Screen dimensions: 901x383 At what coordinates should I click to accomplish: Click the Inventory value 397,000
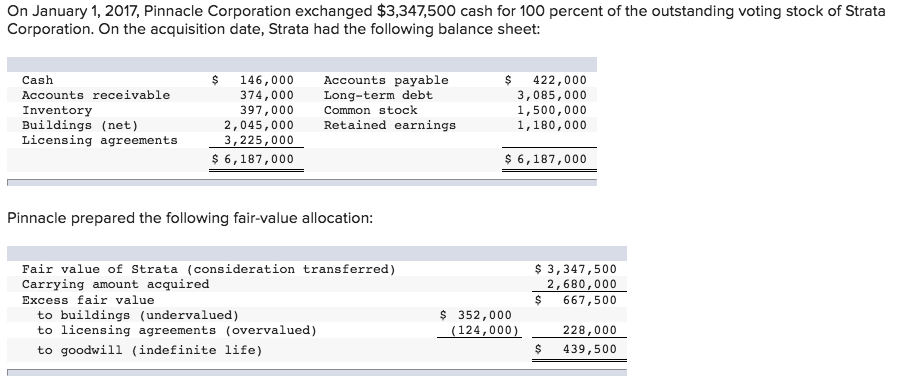(x=267, y=110)
